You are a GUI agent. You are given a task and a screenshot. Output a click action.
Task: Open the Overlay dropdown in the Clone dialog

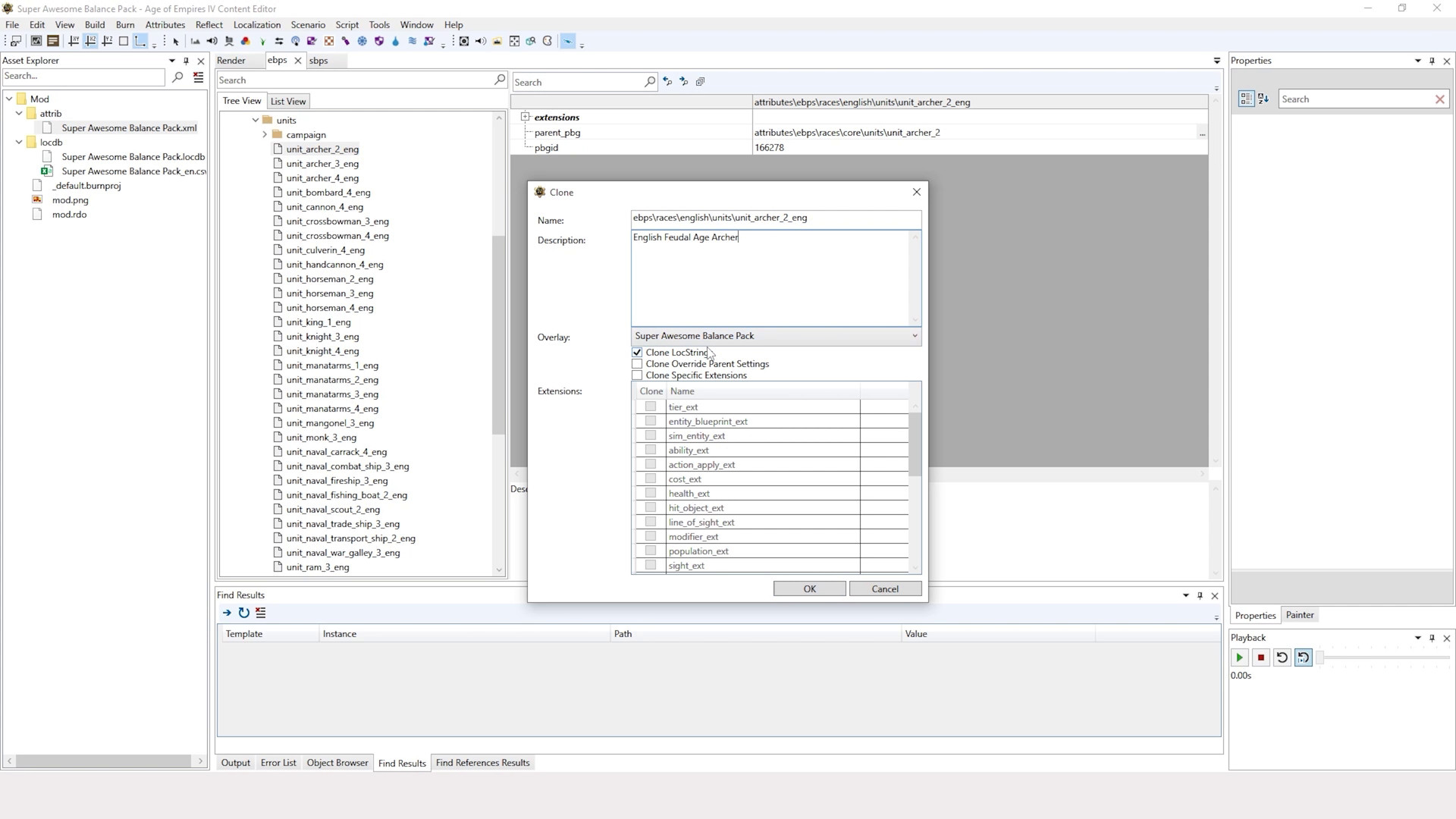point(914,336)
